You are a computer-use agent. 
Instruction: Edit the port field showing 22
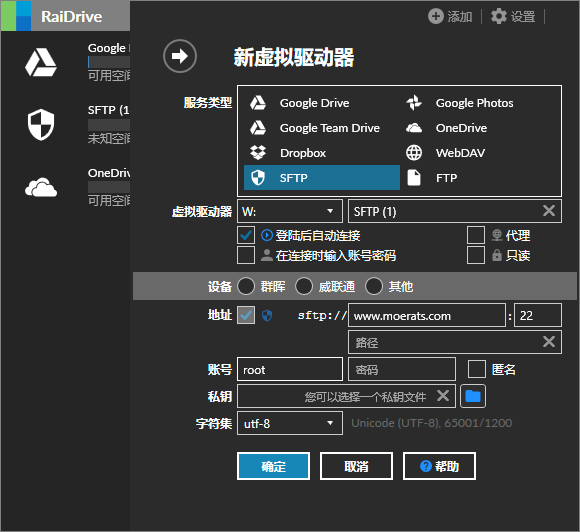(538, 315)
